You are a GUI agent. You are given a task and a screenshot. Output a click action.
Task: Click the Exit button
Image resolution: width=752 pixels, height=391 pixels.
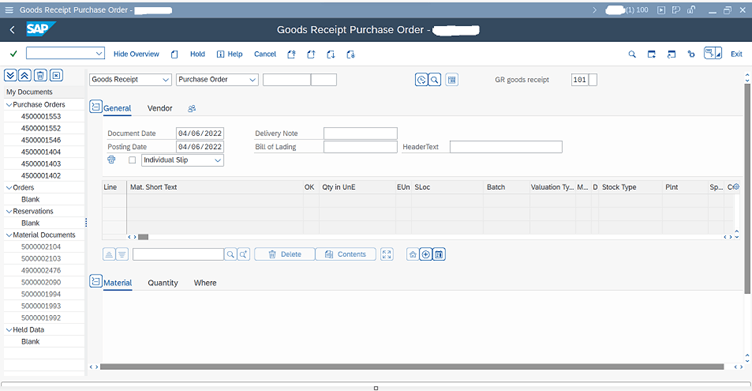point(736,54)
